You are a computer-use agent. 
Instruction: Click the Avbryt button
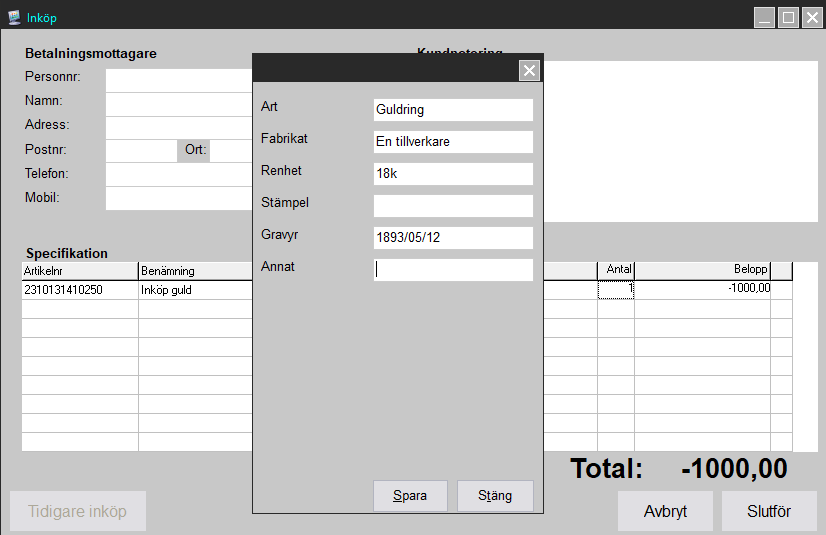point(665,511)
